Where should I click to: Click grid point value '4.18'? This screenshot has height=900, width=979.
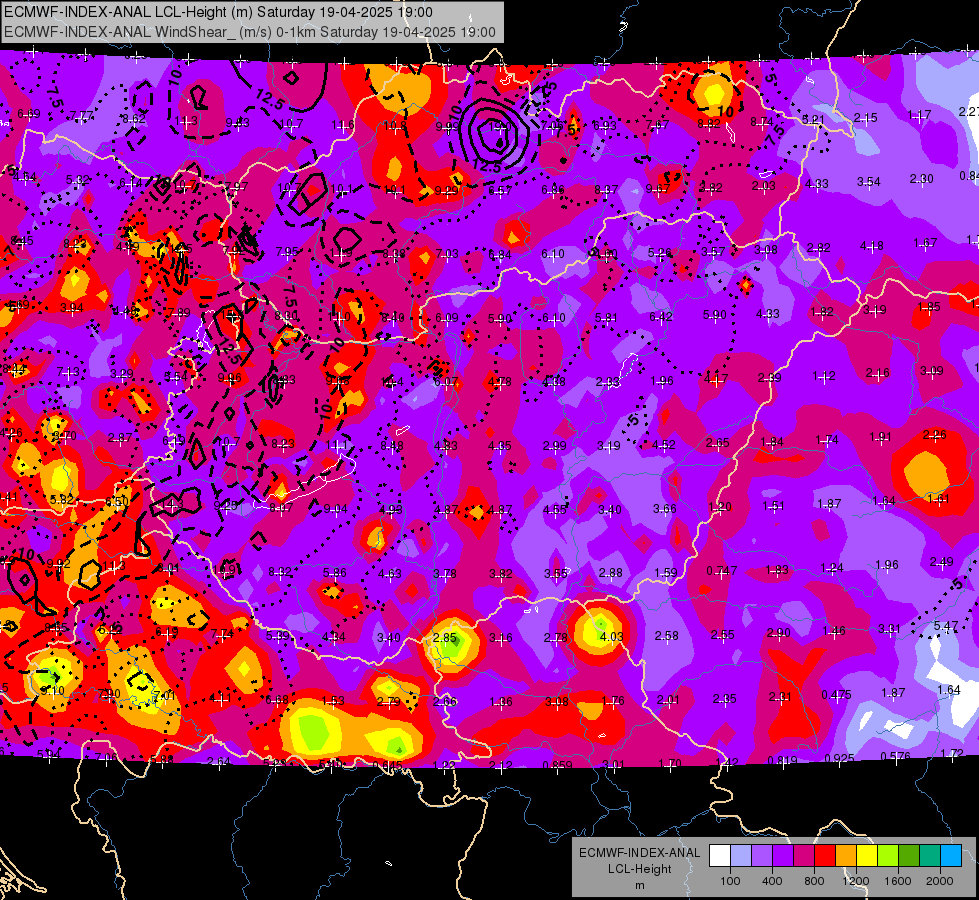point(872,246)
